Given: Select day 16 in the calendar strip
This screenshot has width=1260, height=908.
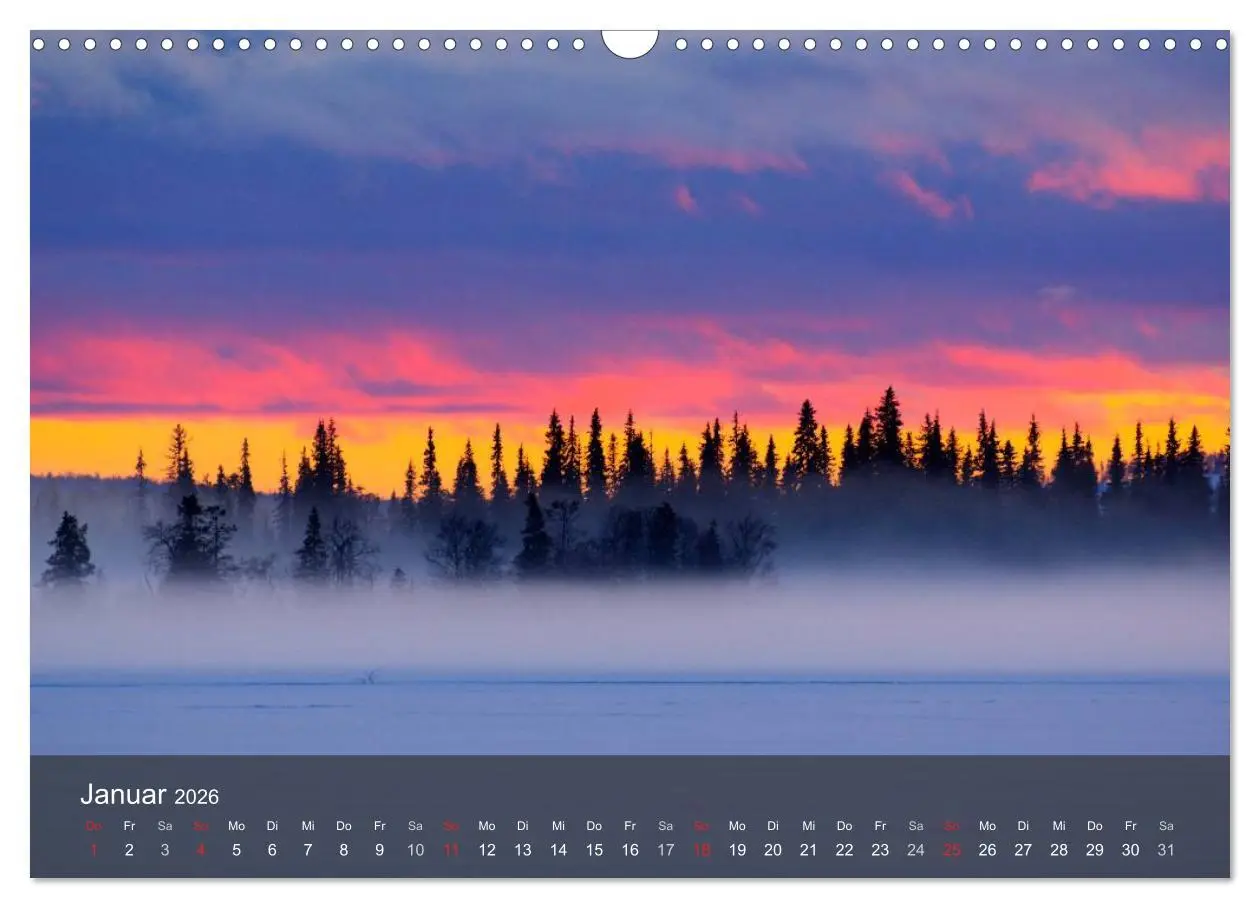Looking at the screenshot, I should point(630,850).
